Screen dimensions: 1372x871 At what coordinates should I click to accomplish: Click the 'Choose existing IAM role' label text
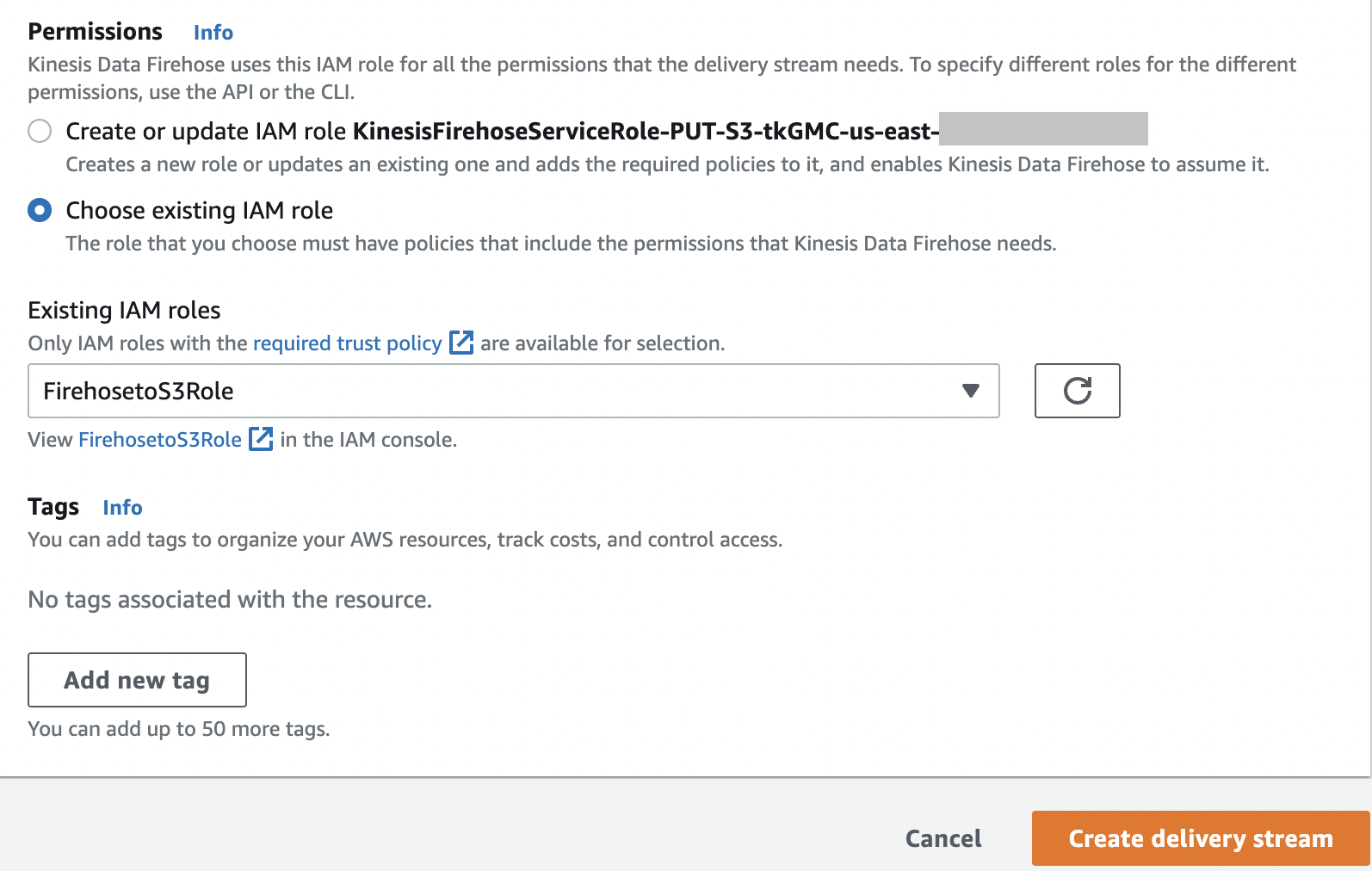pyautogui.click(x=199, y=210)
